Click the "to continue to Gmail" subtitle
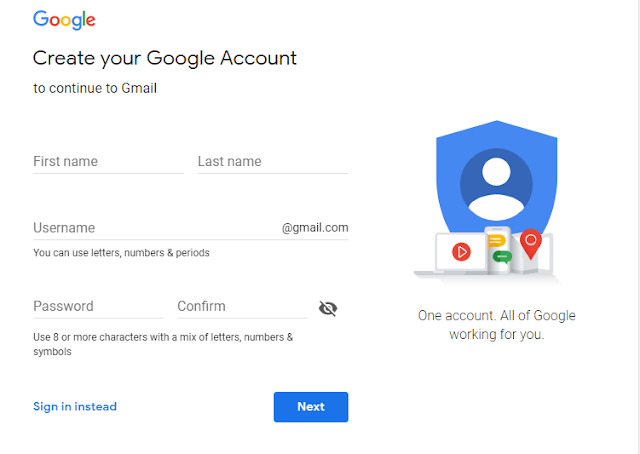The image size is (640, 454). (95, 88)
